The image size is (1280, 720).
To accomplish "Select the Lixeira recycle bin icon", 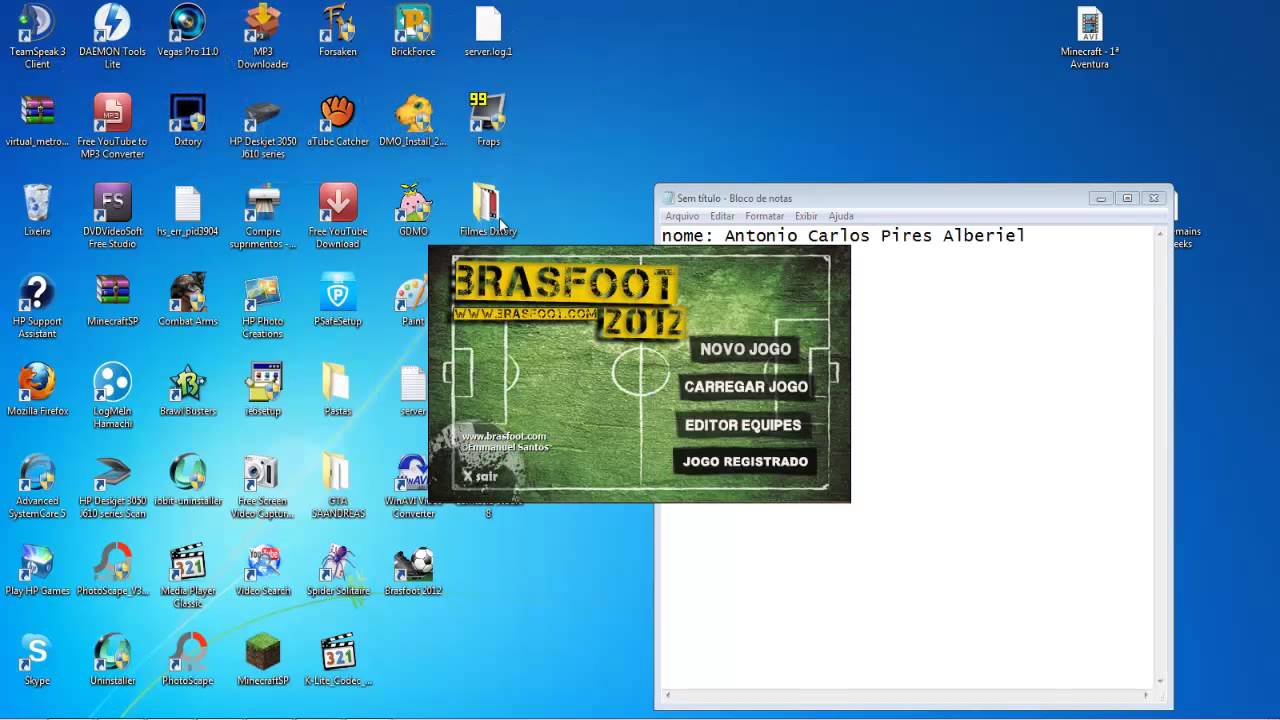I will (x=37, y=211).
